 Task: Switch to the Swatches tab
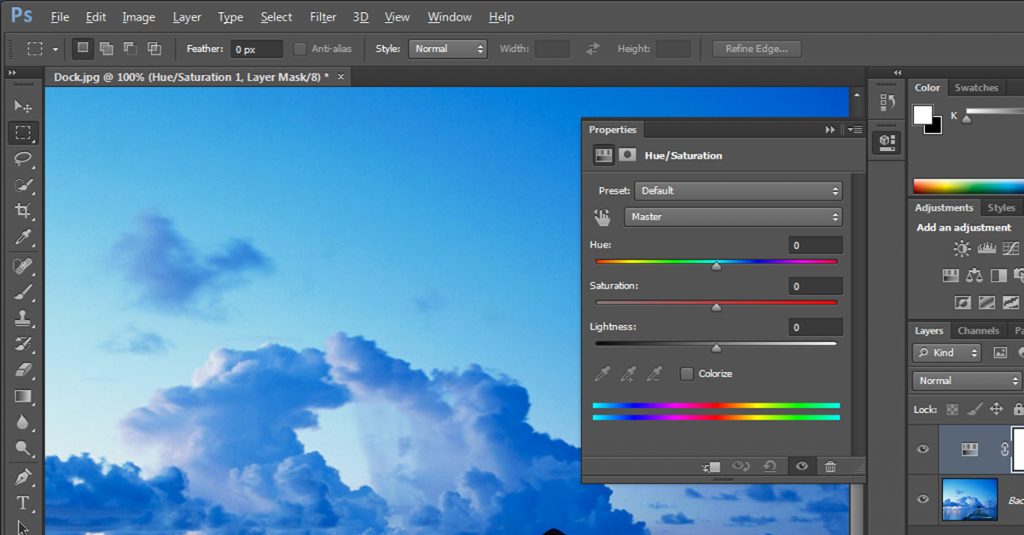[x=976, y=88]
